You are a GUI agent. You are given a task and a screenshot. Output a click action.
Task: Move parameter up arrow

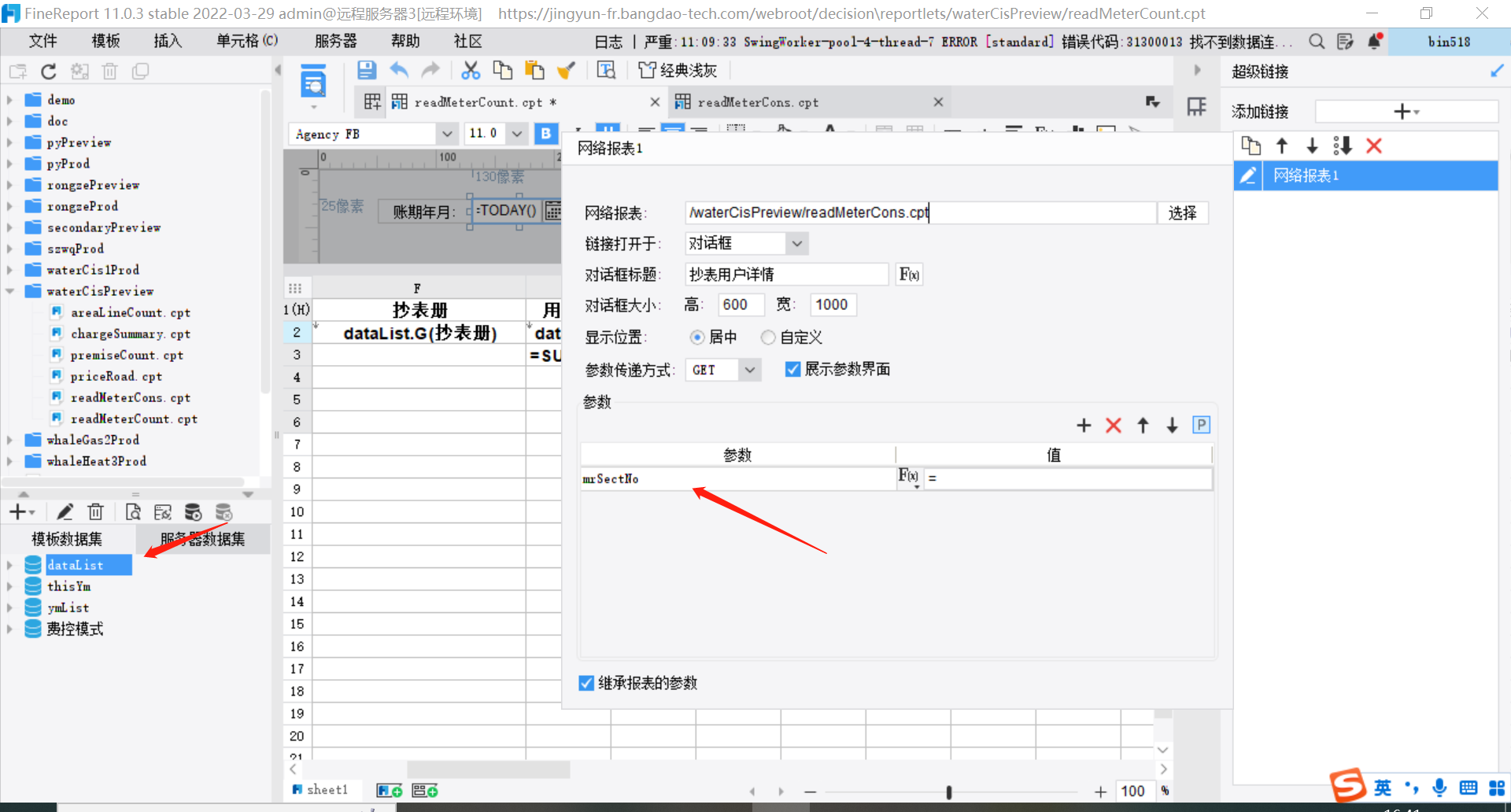(x=1143, y=426)
